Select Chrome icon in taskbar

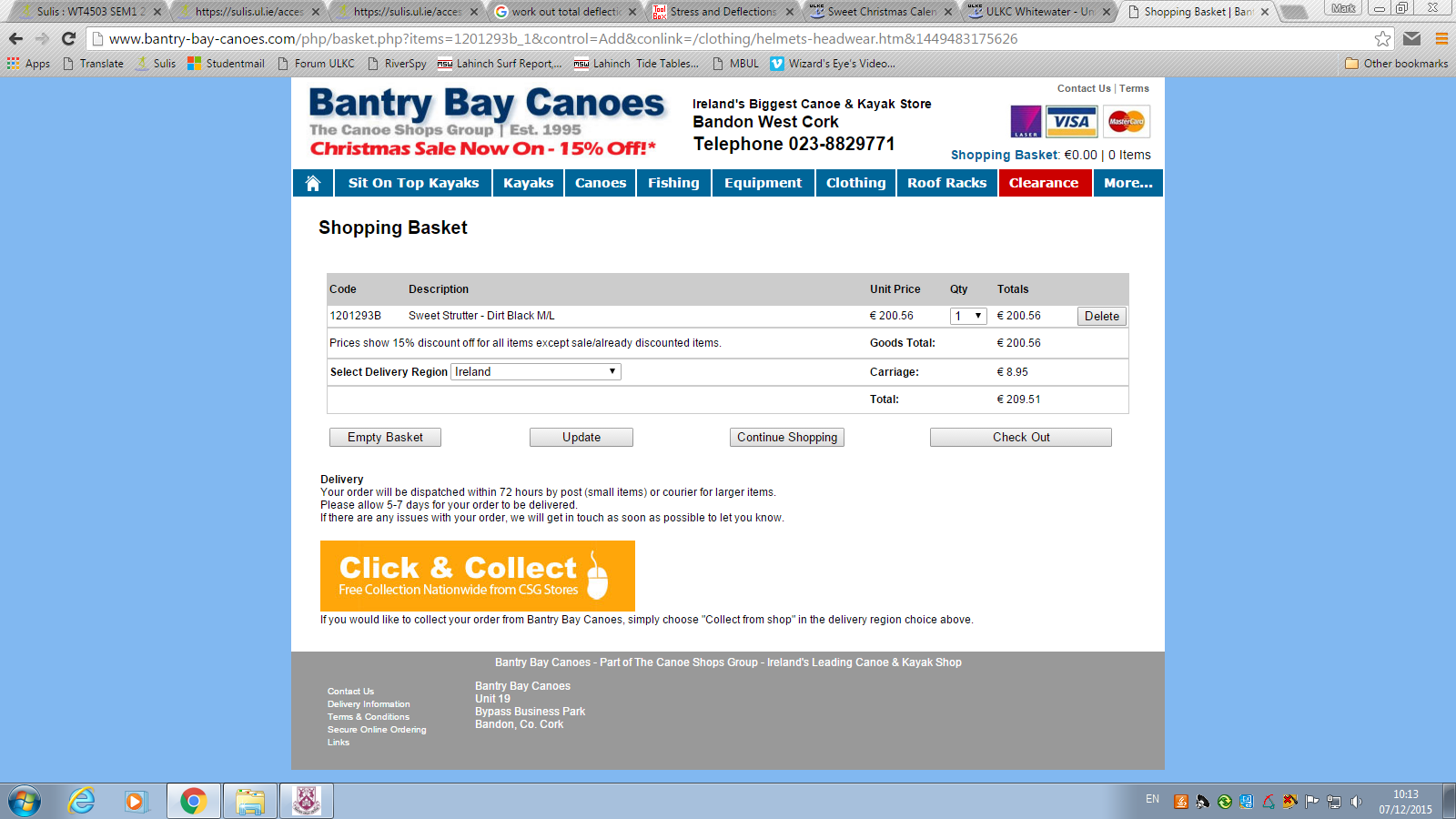pos(193,802)
